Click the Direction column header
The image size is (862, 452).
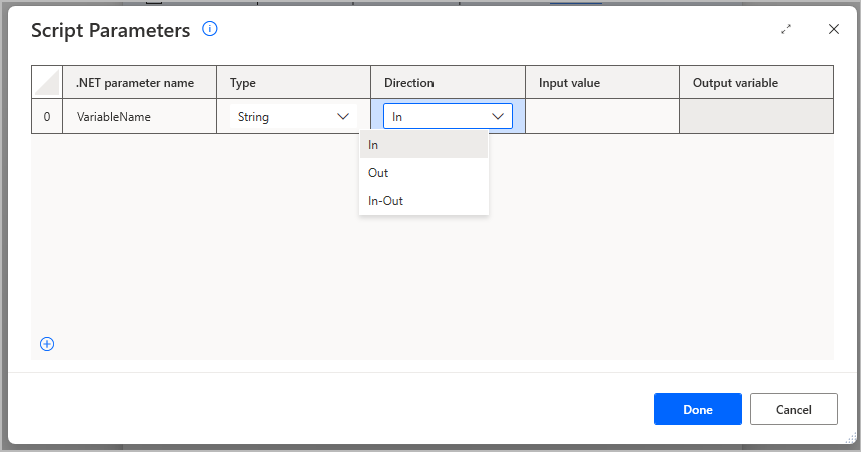447,82
